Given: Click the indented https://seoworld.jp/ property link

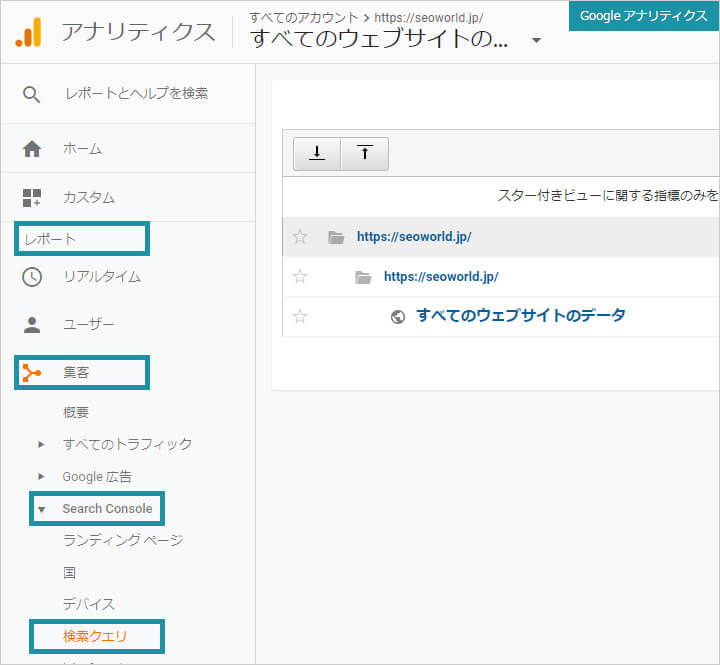Looking at the screenshot, I should click(441, 277).
